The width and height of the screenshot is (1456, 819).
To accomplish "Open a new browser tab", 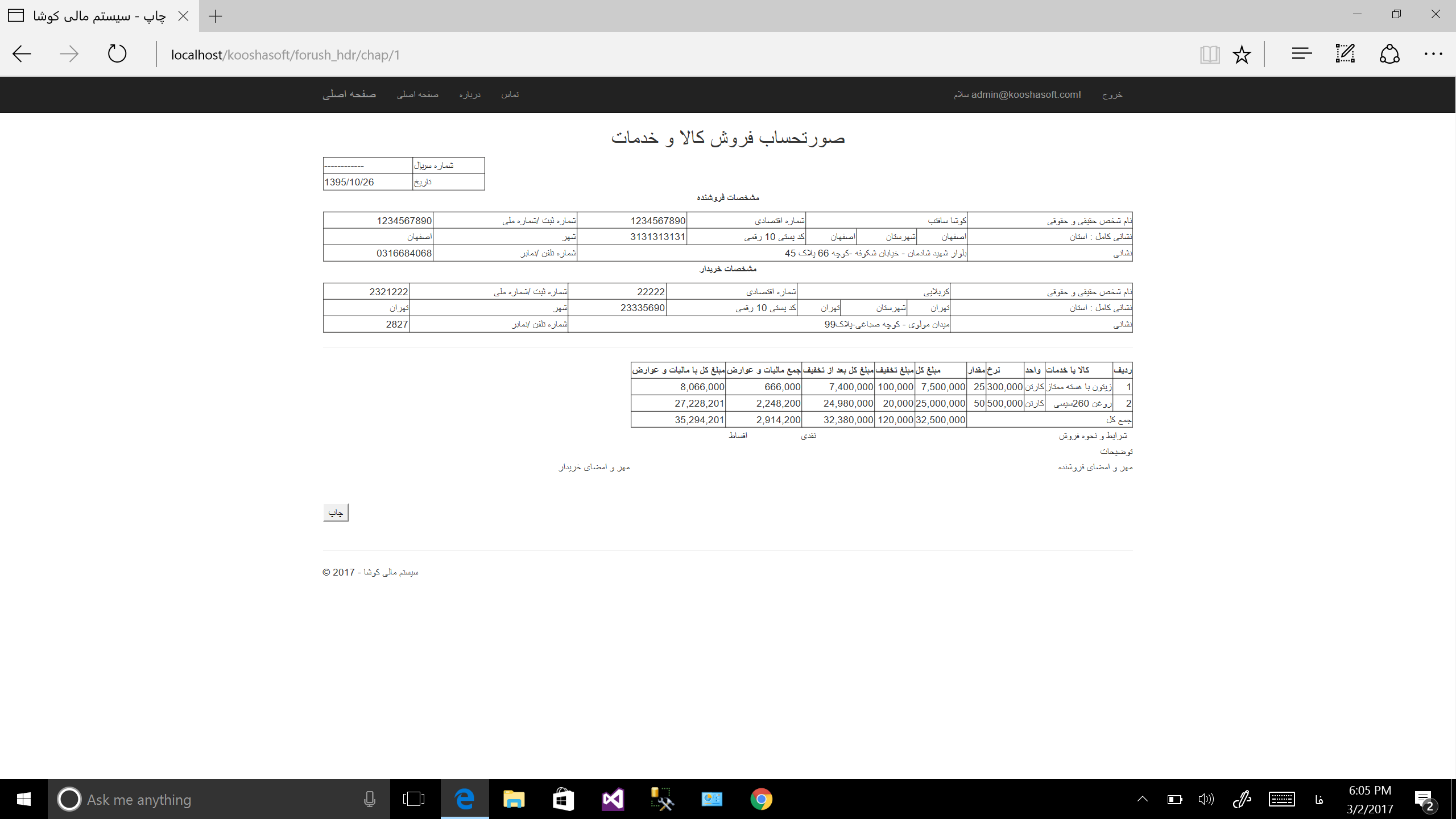I will 215,16.
